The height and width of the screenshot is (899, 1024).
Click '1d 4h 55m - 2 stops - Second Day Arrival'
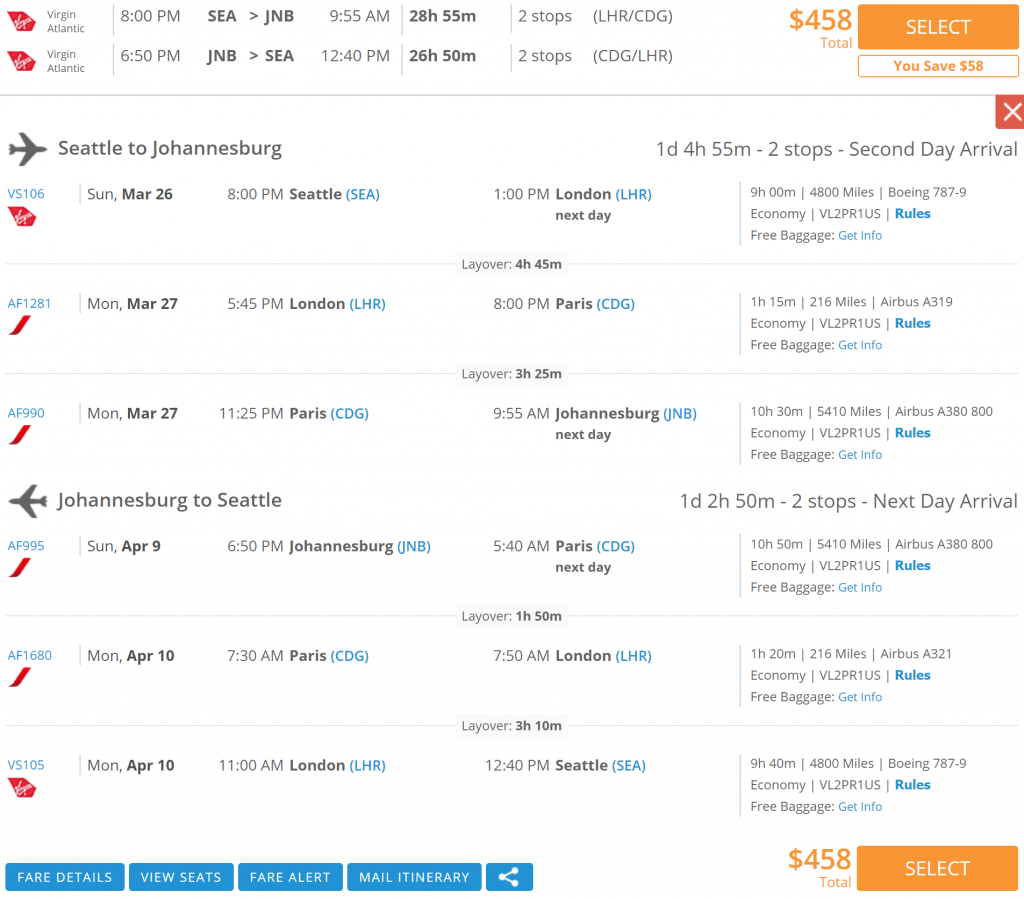837,150
